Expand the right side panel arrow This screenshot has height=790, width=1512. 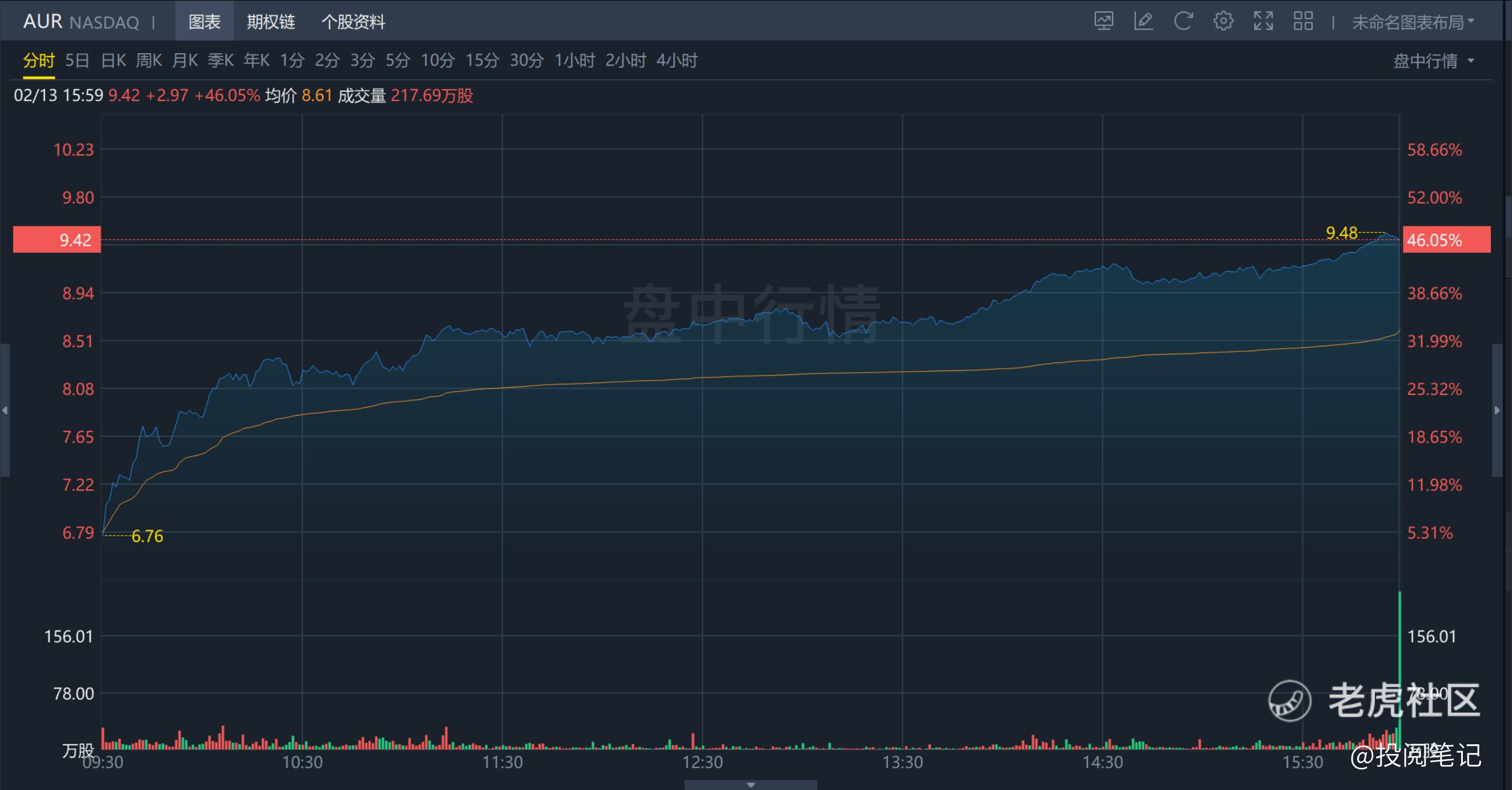[x=1497, y=410]
